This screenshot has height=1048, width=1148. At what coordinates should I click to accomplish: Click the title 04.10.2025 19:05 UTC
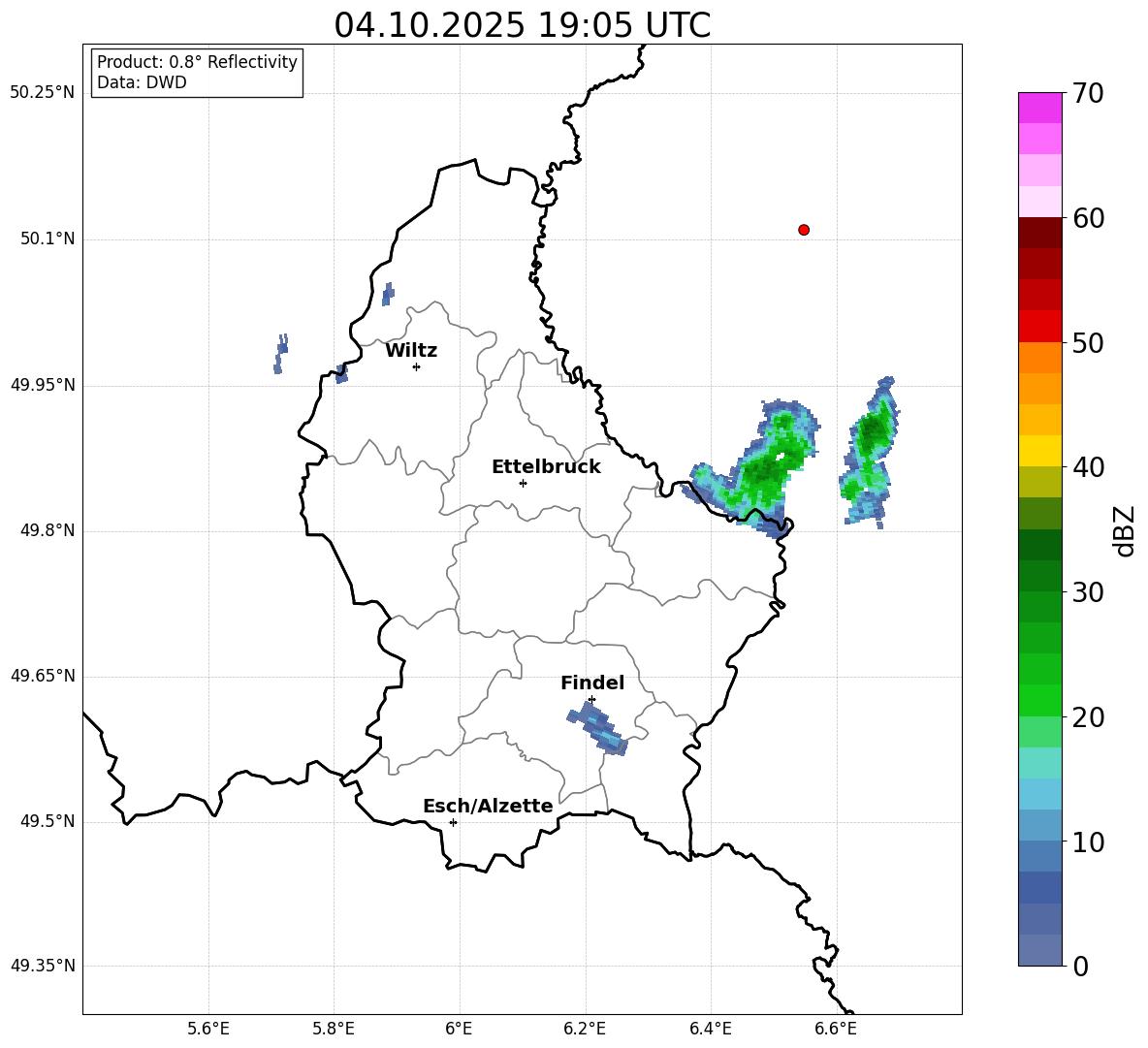click(x=522, y=25)
